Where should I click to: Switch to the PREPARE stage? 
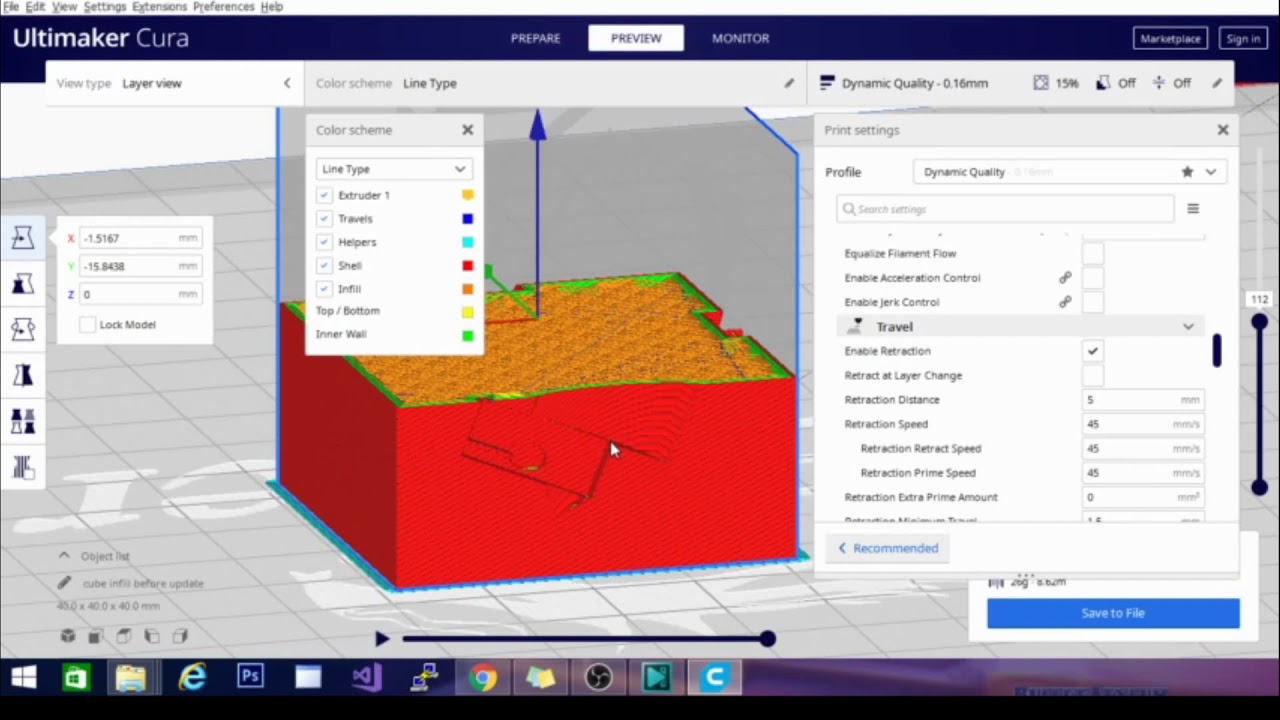coord(536,38)
